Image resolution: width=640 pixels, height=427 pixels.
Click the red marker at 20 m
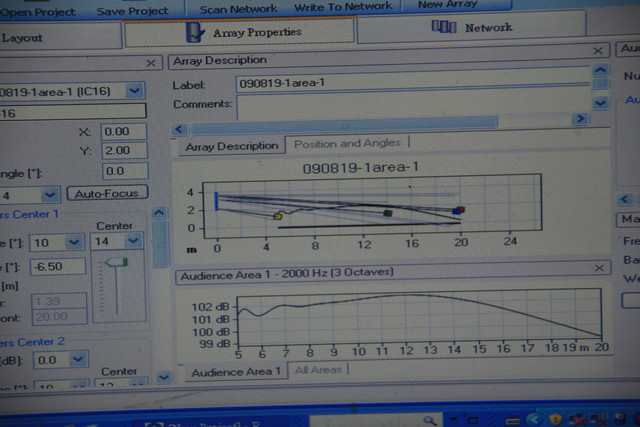[x=459, y=210]
